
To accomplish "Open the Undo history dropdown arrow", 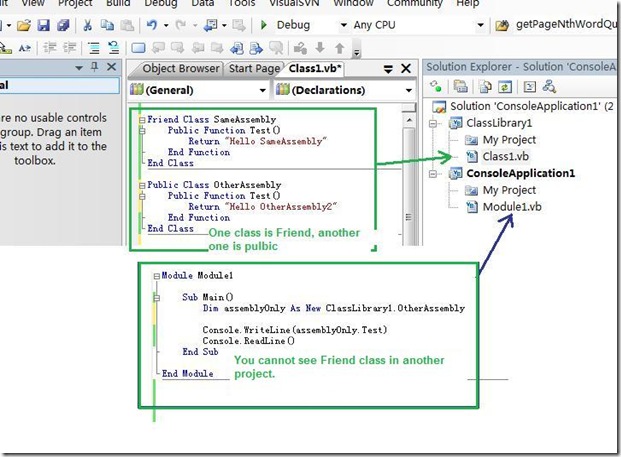I will point(166,26).
